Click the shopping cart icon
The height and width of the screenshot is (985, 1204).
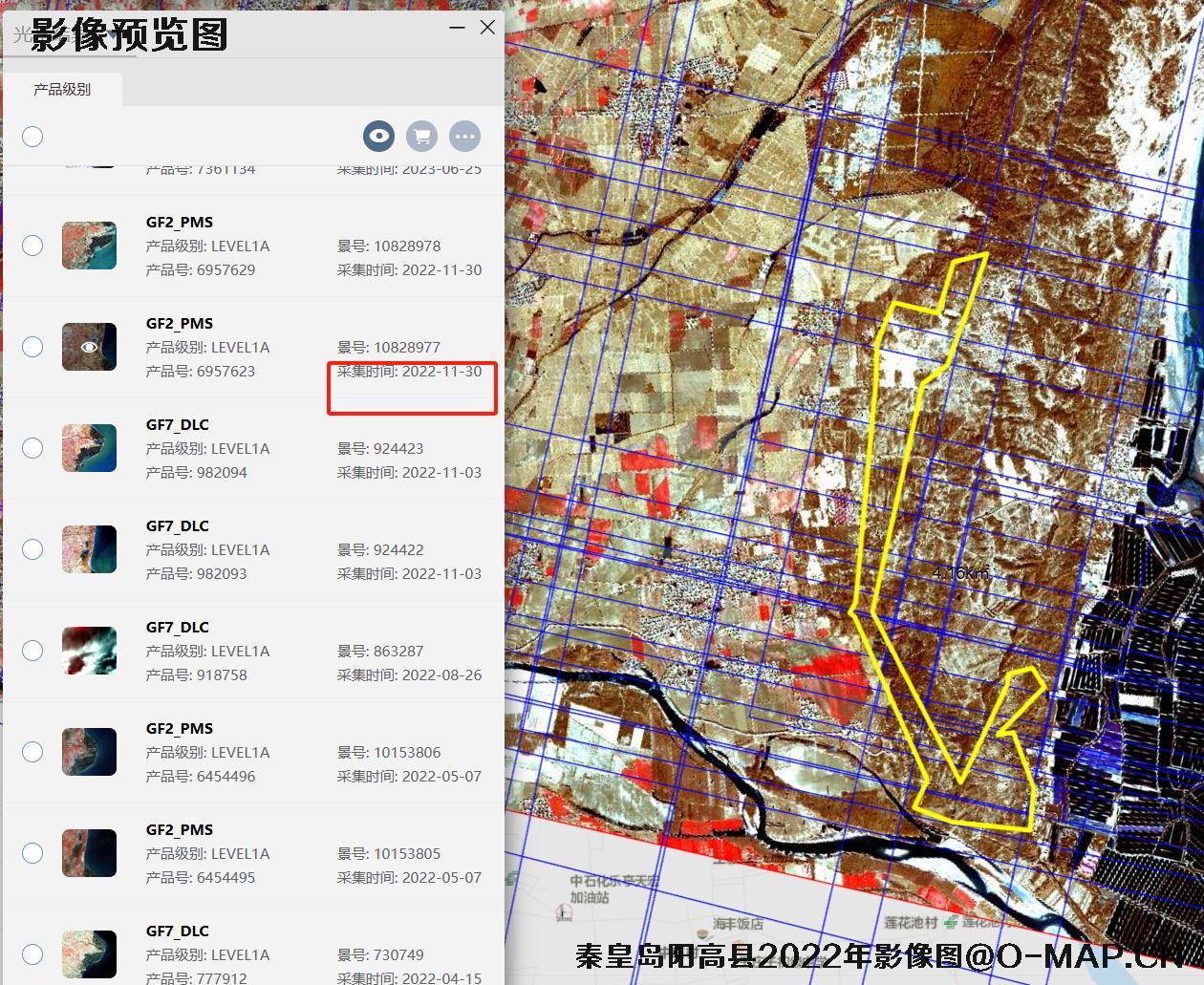pos(421,136)
